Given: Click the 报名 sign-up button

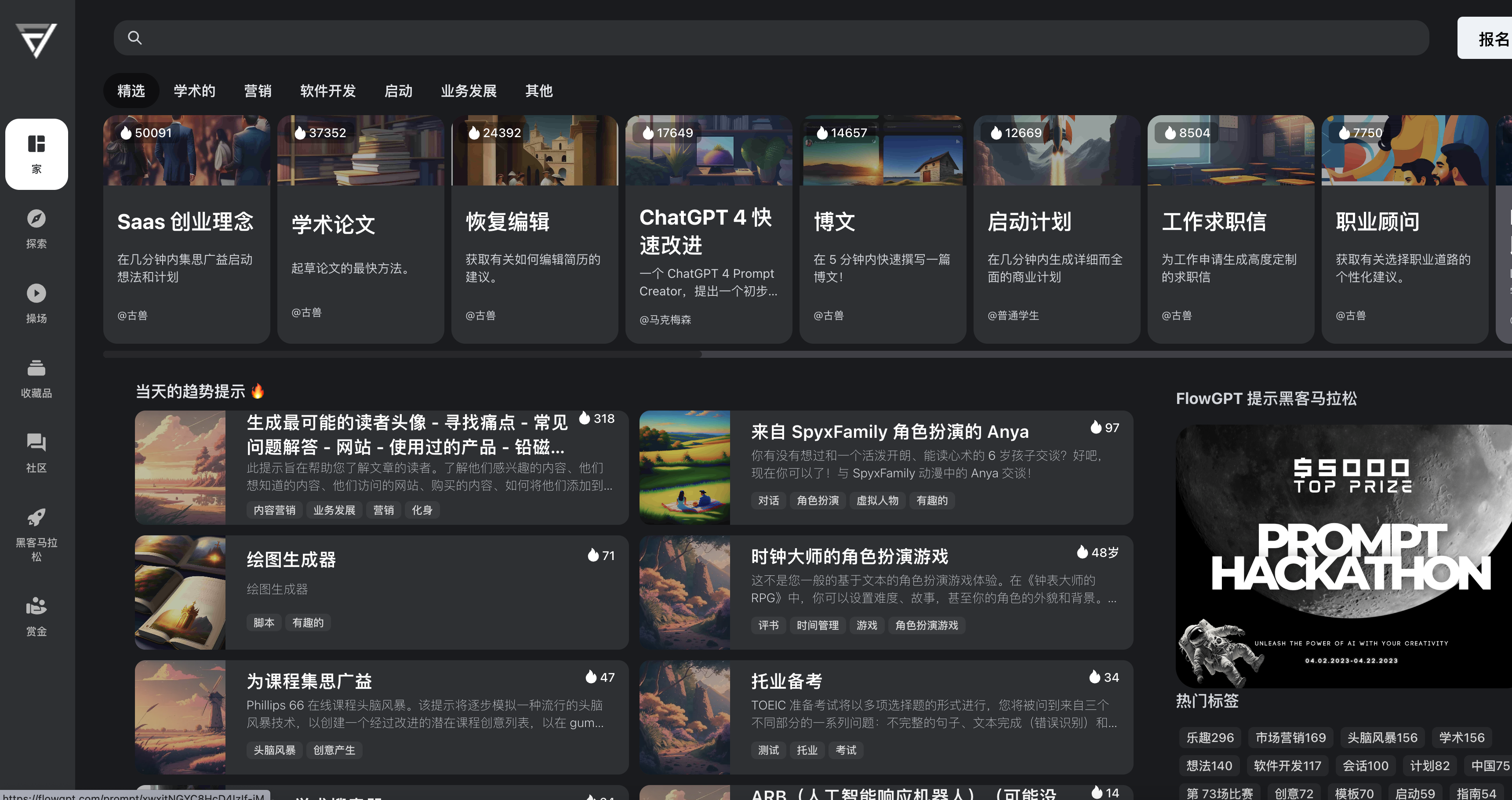Looking at the screenshot, I should (x=1486, y=38).
